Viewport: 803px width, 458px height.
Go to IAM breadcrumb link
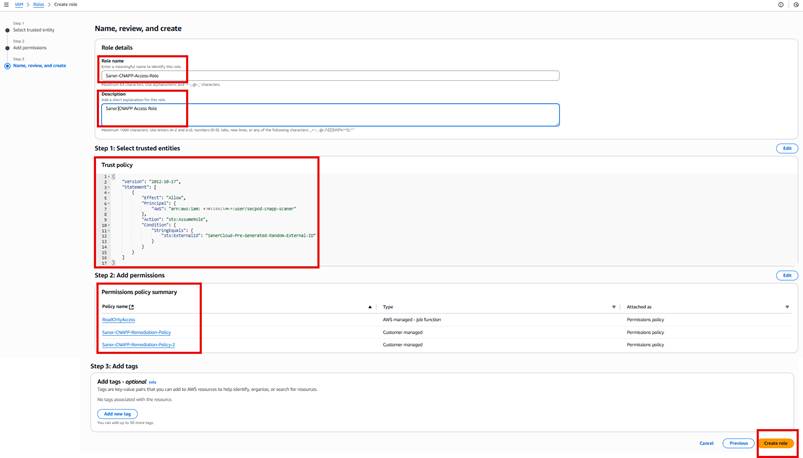pyautogui.click(x=19, y=5)
